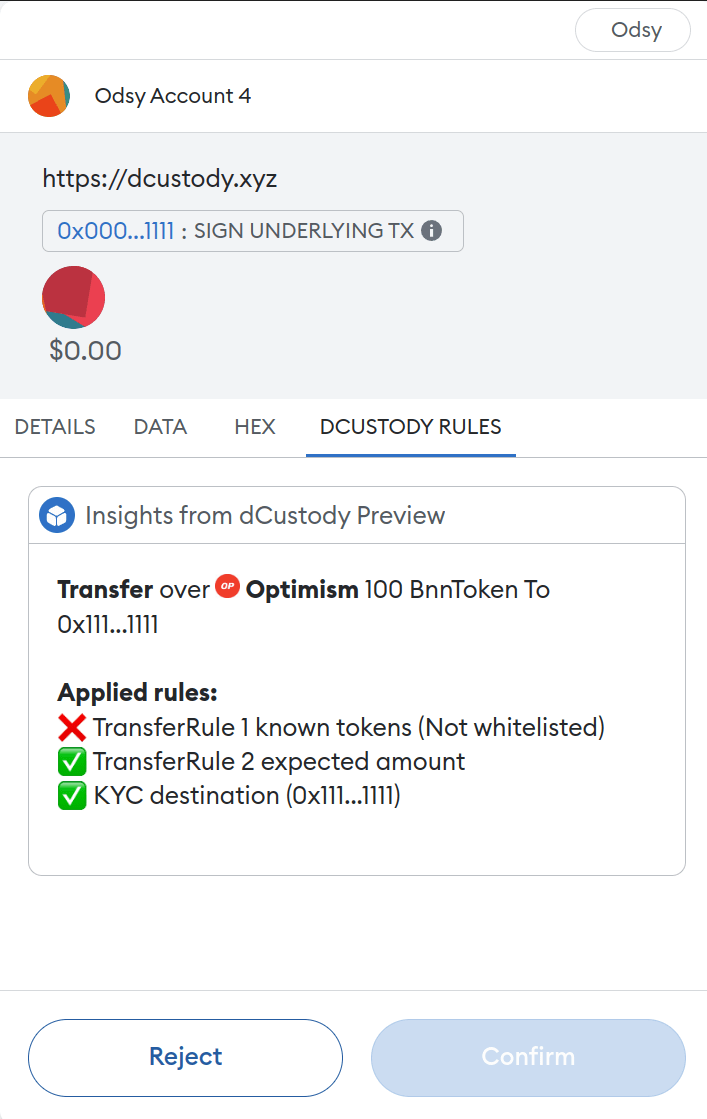Click the info icon next to SIGN UNDERLYING TX
707x1119 pixels.
tap(431, 230)
